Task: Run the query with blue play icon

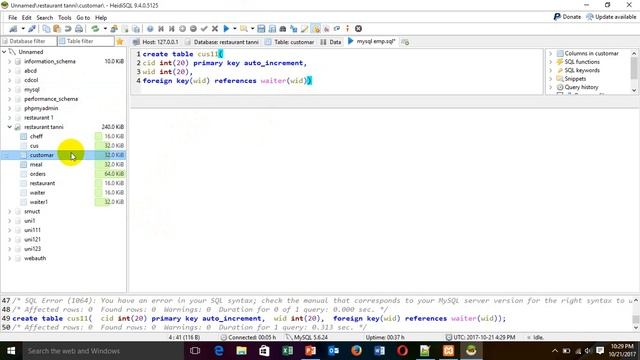Action: click(x=226, y=29)
